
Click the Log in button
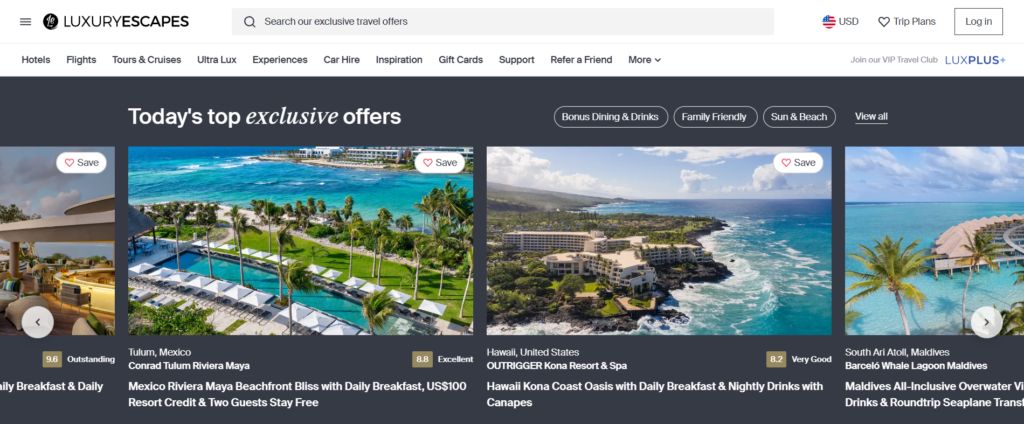tap(978, 22)
